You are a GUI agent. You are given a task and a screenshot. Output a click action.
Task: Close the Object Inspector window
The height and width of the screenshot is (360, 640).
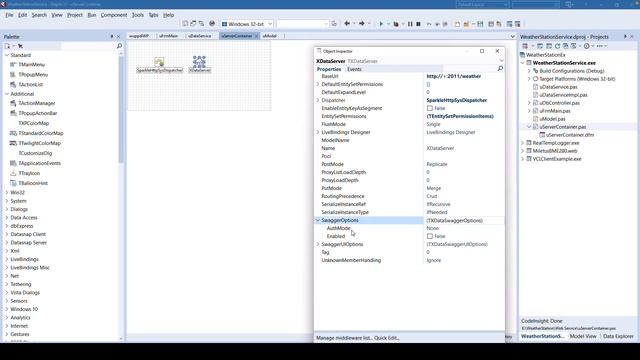coord(497,51)
